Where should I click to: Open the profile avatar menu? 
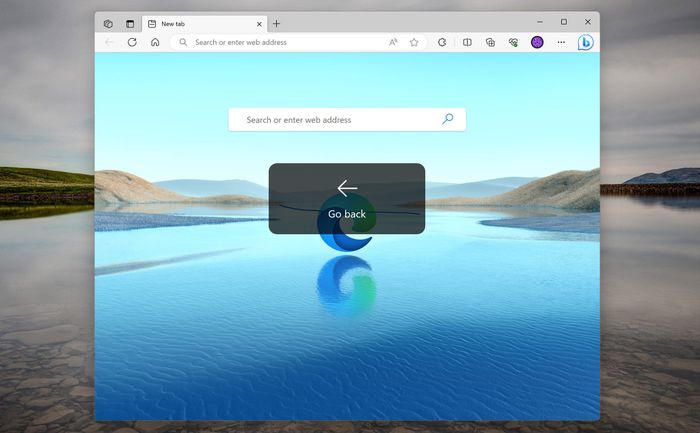point(537,42)
